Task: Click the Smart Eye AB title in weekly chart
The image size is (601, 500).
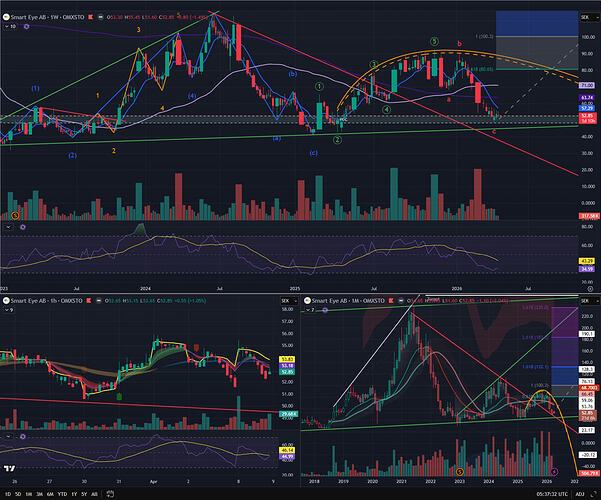Action: pyautogui.click(x=38, y=17)
